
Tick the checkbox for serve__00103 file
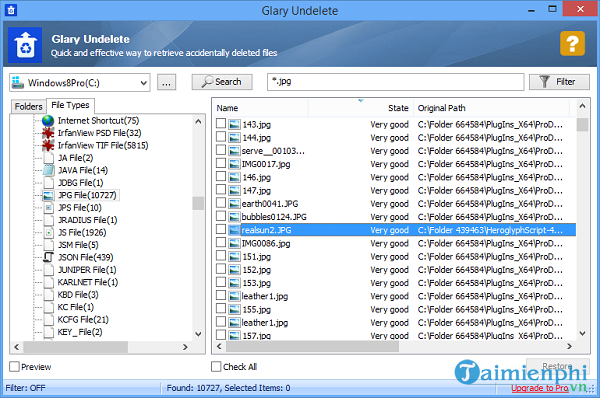(x=221, y=150)
